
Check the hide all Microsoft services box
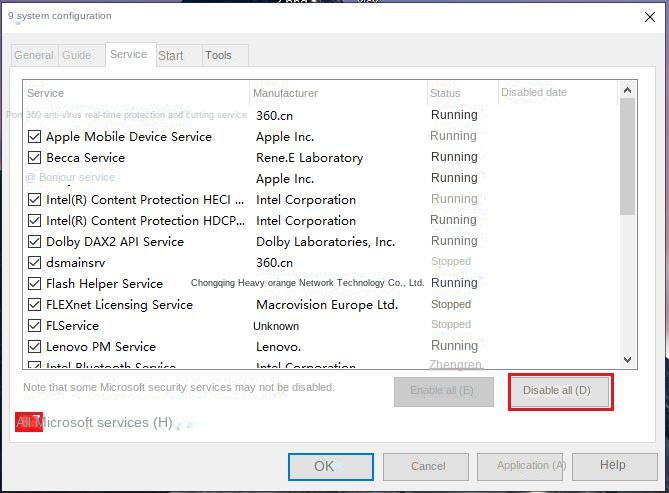point(28,422)
